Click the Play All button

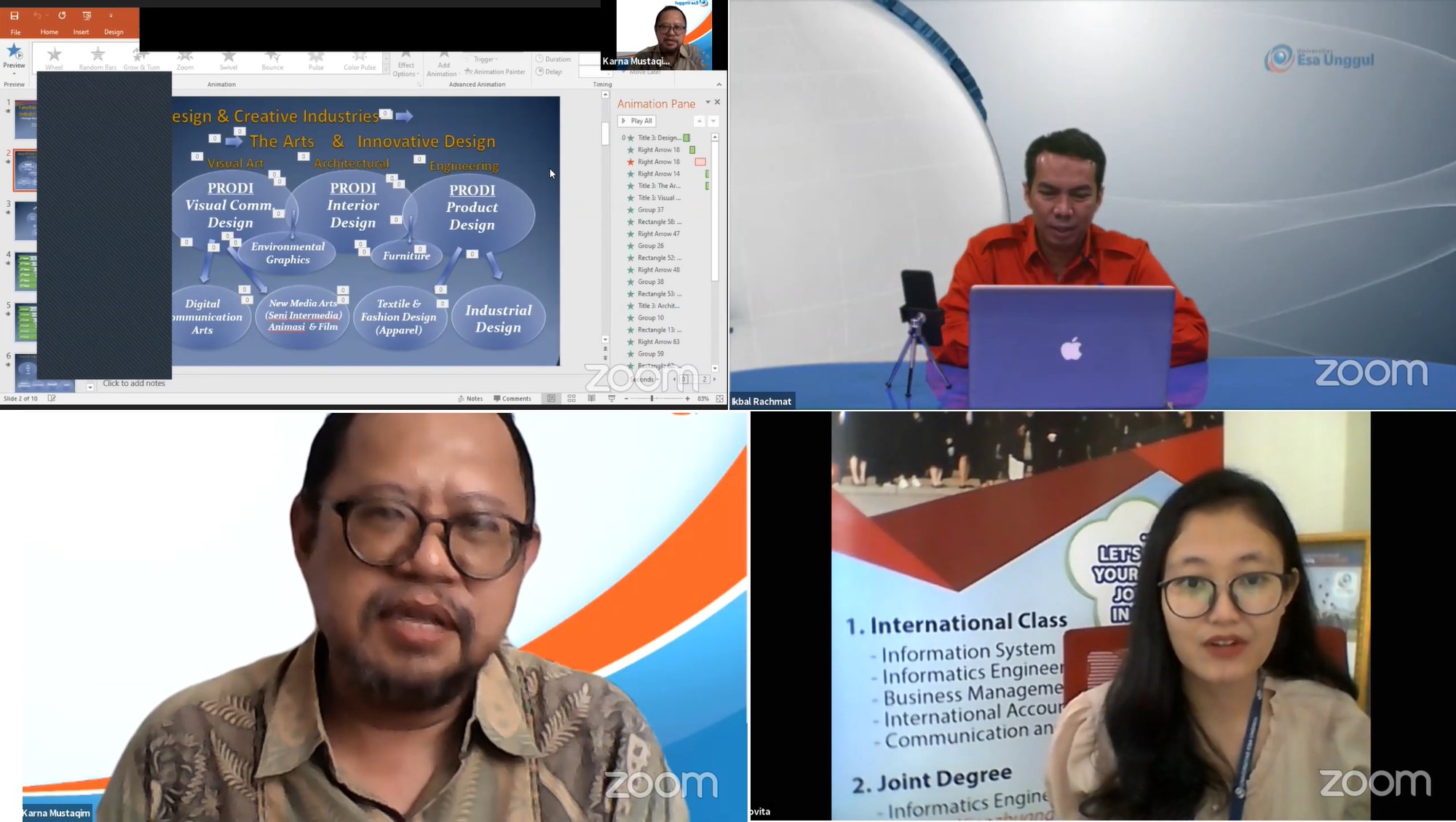tap(637, 121)
